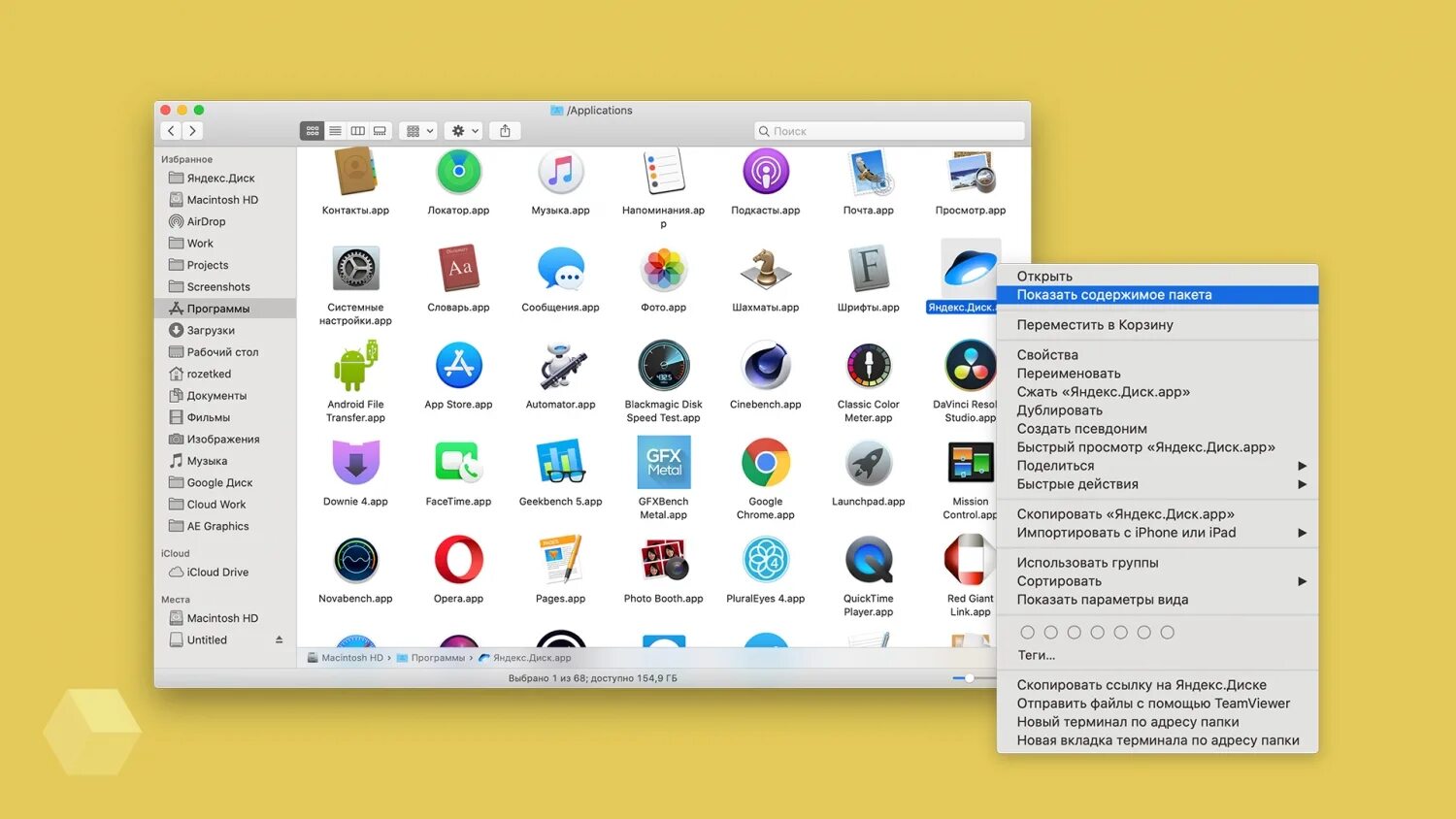Click the Downie 4.app icon
The height and width of the screenshot is (819, 1456).
tap(355, 463)
